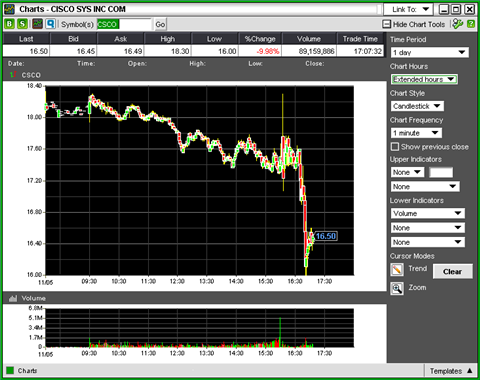Click the green S sell icon
Screen dimensions: 480x380
point(22,24)
